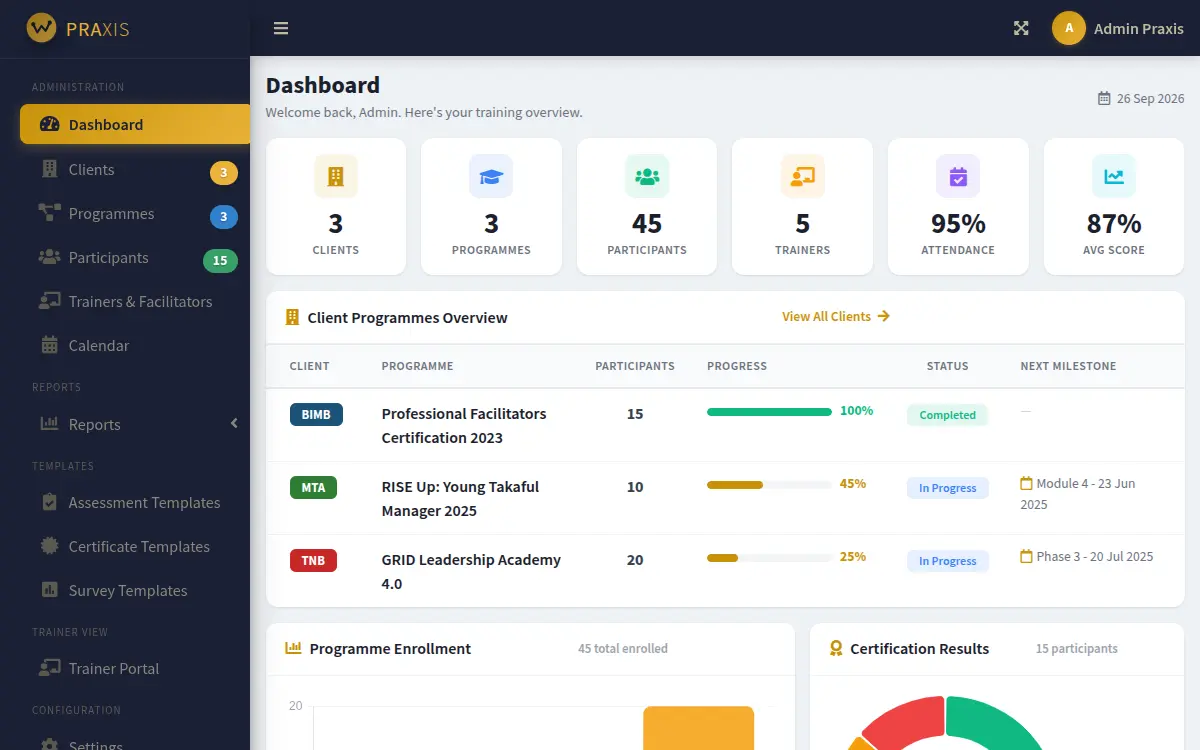This screenshot has width=1200, height=750.
Task: Click the calendar-check icon on Attendance card
Action: pos(958,176)
